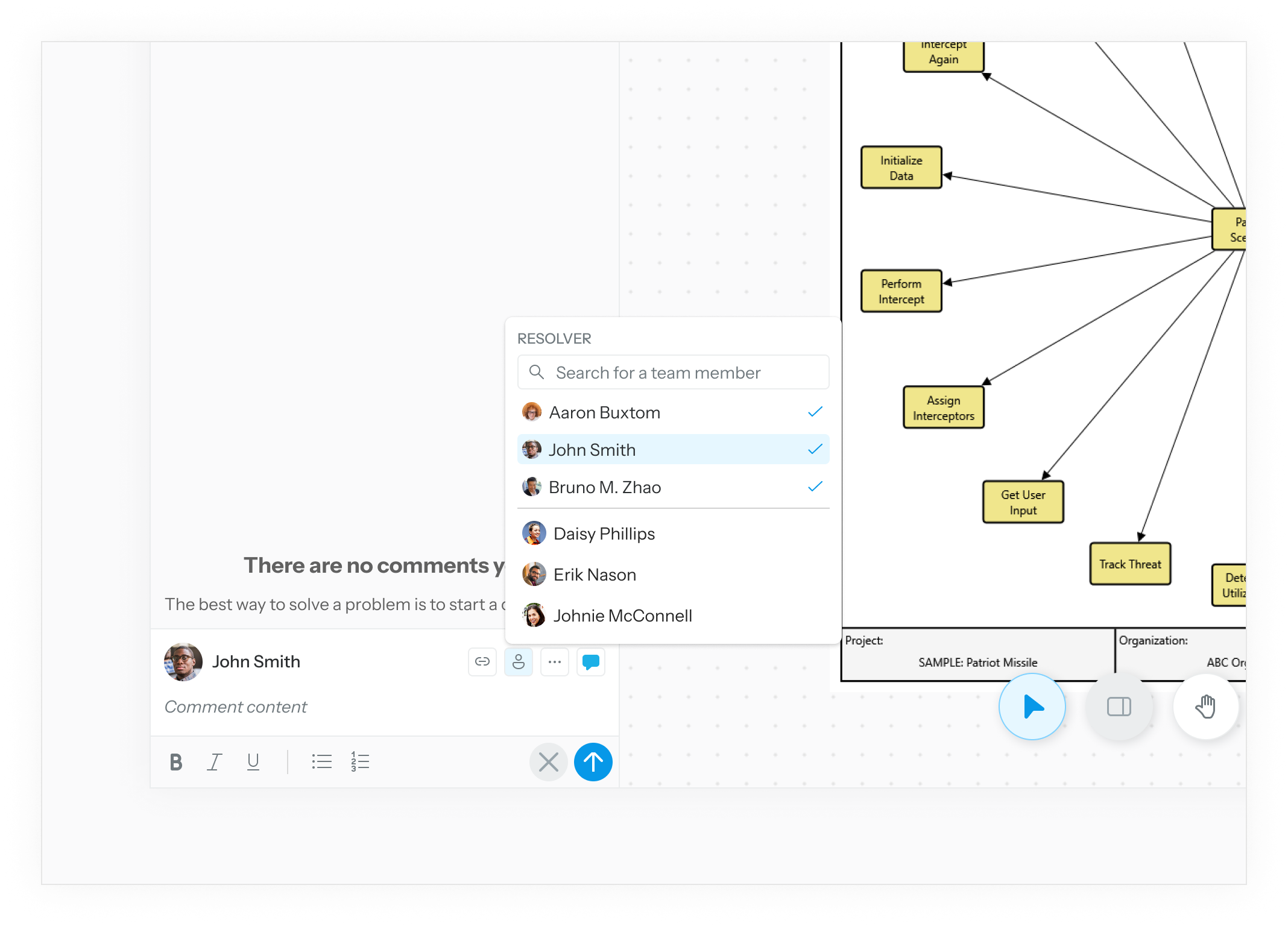Select the pointer cursor tool
1288x926 pixels.
tap(1032, 707)
